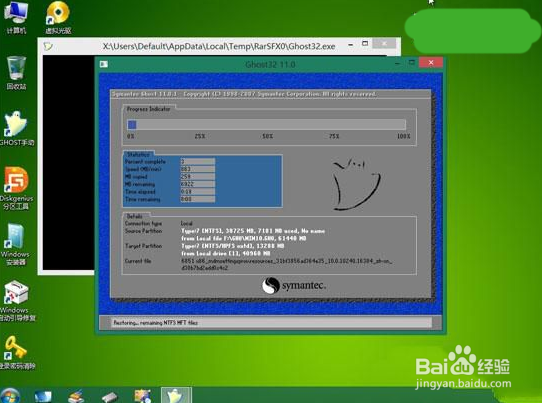Viewport: 542px width, 403px height.
Task: Click the colorful picture taskbar icon
Action: pyautogui.click(x=143, y=396)
